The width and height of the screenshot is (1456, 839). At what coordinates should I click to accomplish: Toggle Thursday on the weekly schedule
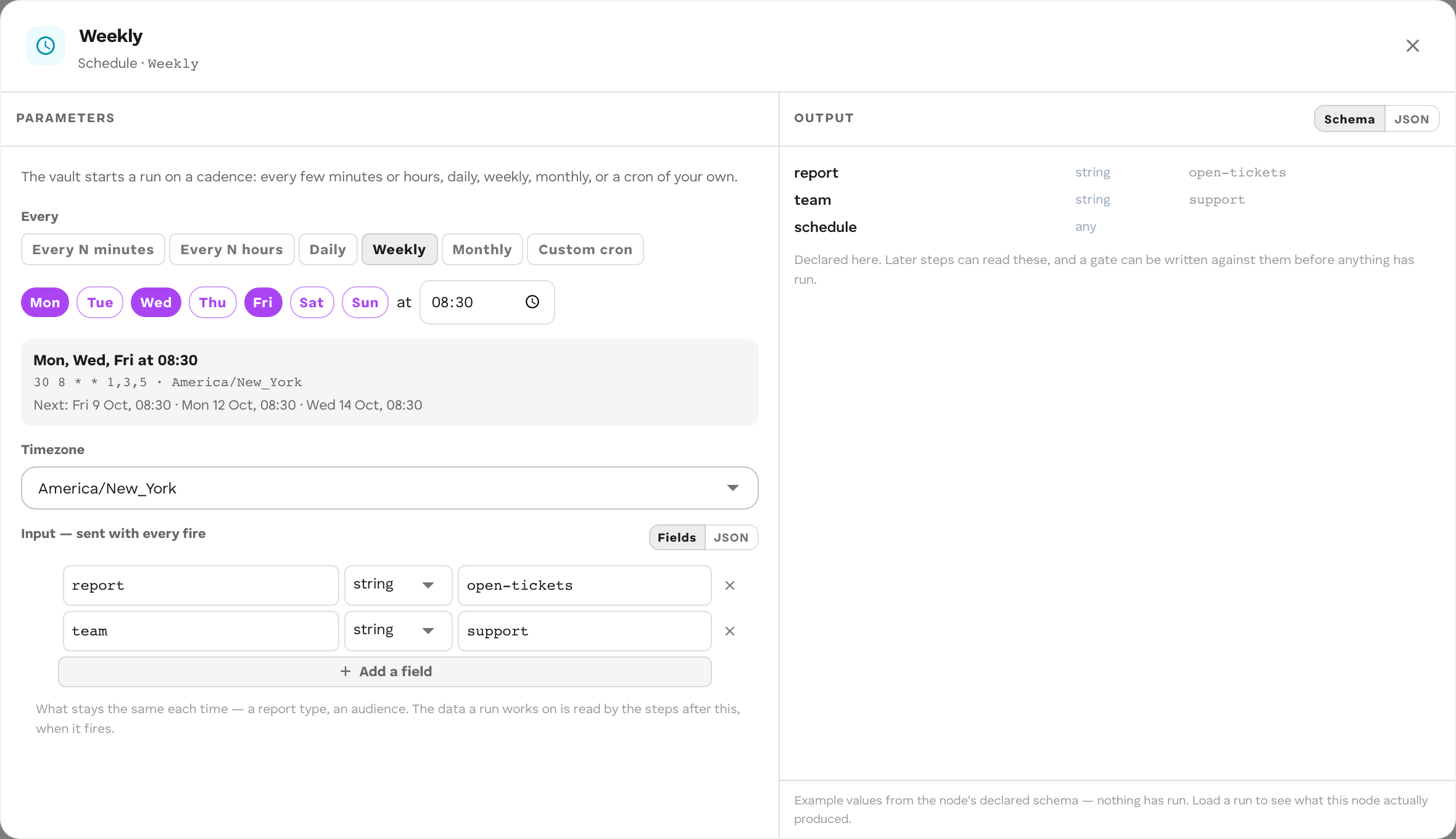(213, 302)
